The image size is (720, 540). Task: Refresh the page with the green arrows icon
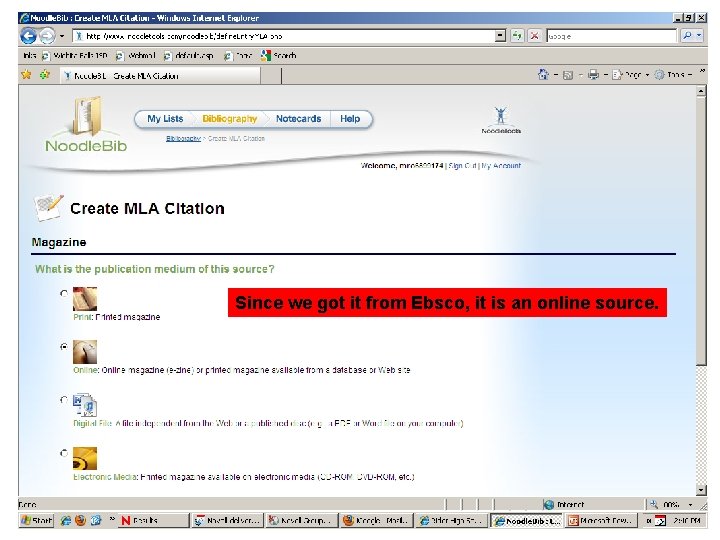coord(518,36)
